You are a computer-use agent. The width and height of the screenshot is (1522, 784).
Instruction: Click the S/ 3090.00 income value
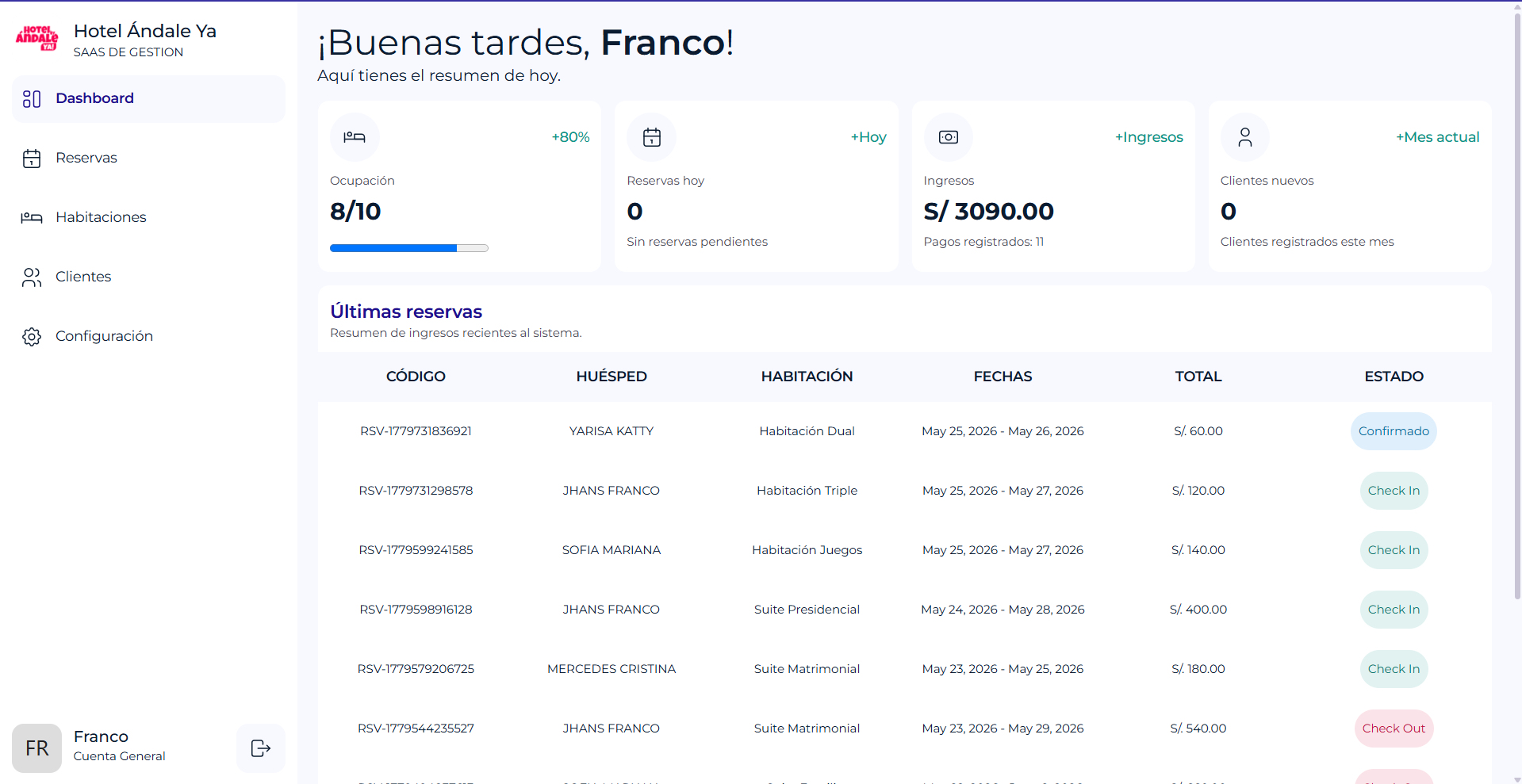tap(988, 212)
